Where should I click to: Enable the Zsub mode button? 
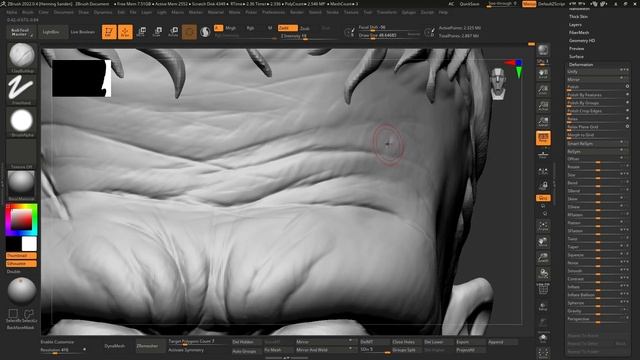(x=305, y=28)
